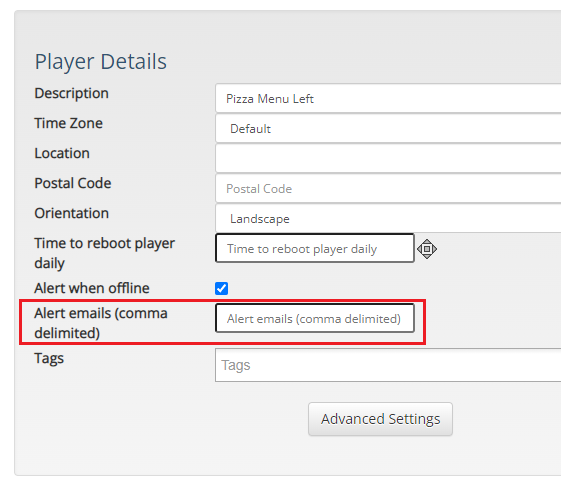The width and height of the screenshot is (561, 494).
Task: Click the Alert when offline label text
Action: (x=92, y=288)
